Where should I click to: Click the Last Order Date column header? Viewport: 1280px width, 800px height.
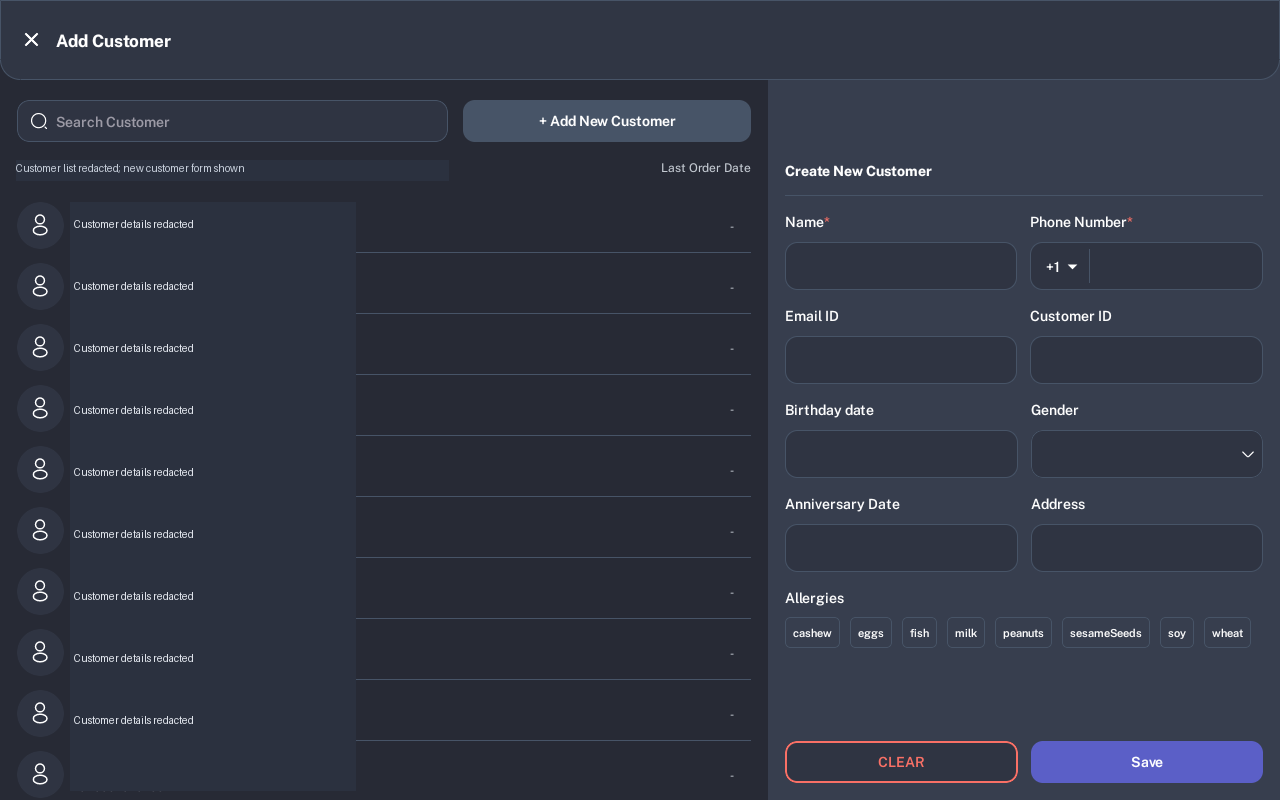[x=705, y=168]
